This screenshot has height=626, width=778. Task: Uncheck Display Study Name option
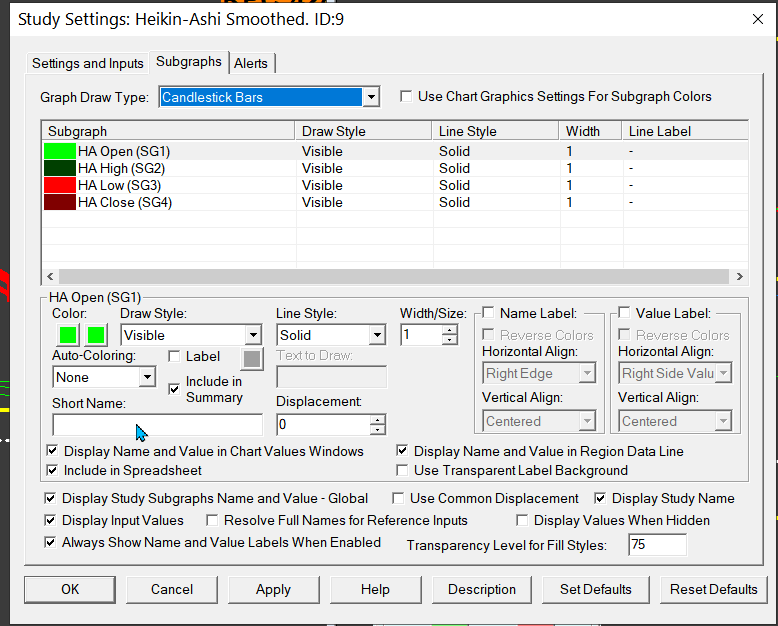tap(600, 498)
